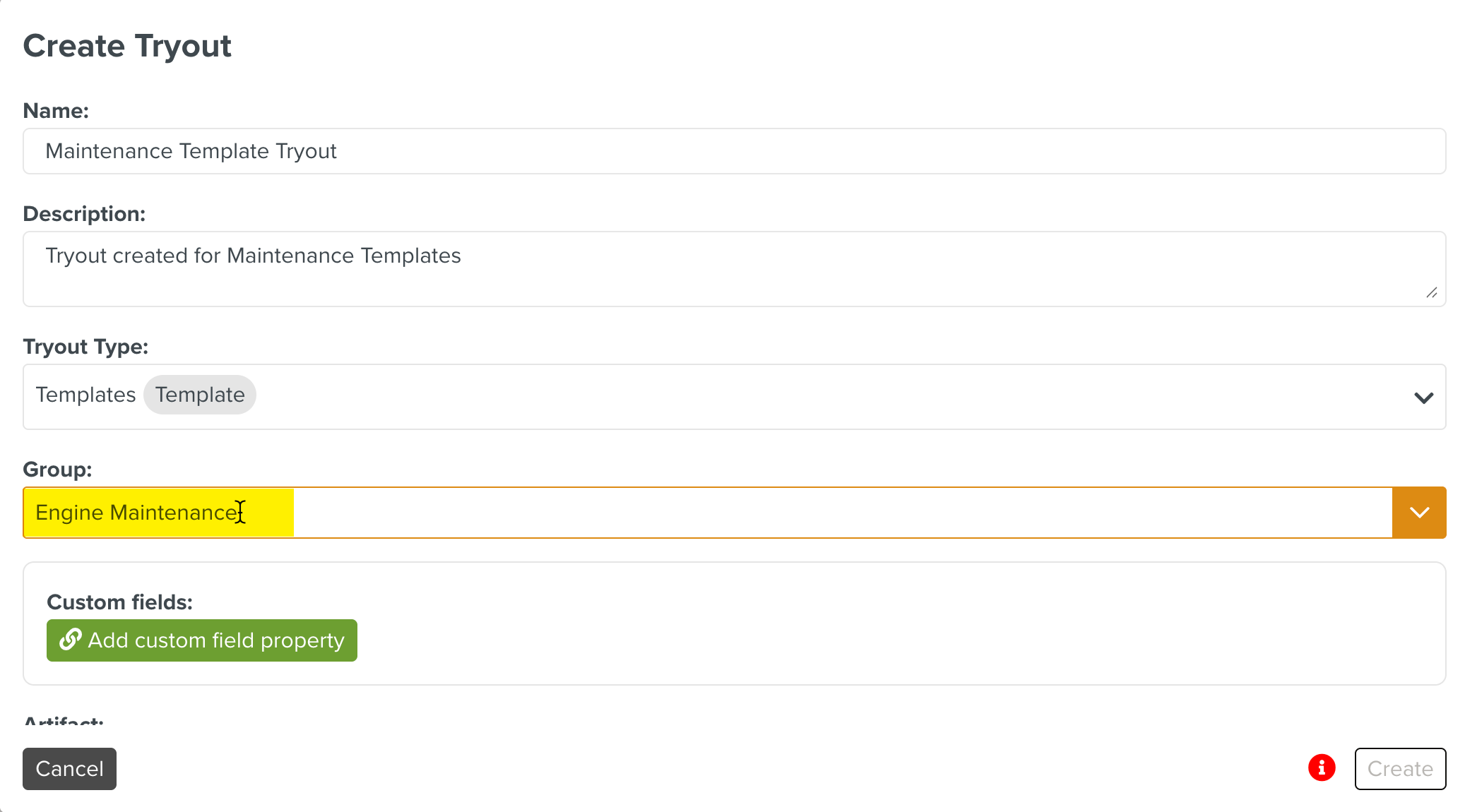Click the Custom fields: label
The height and width of the screenshot is (812, 1465).
pos(119,602)
